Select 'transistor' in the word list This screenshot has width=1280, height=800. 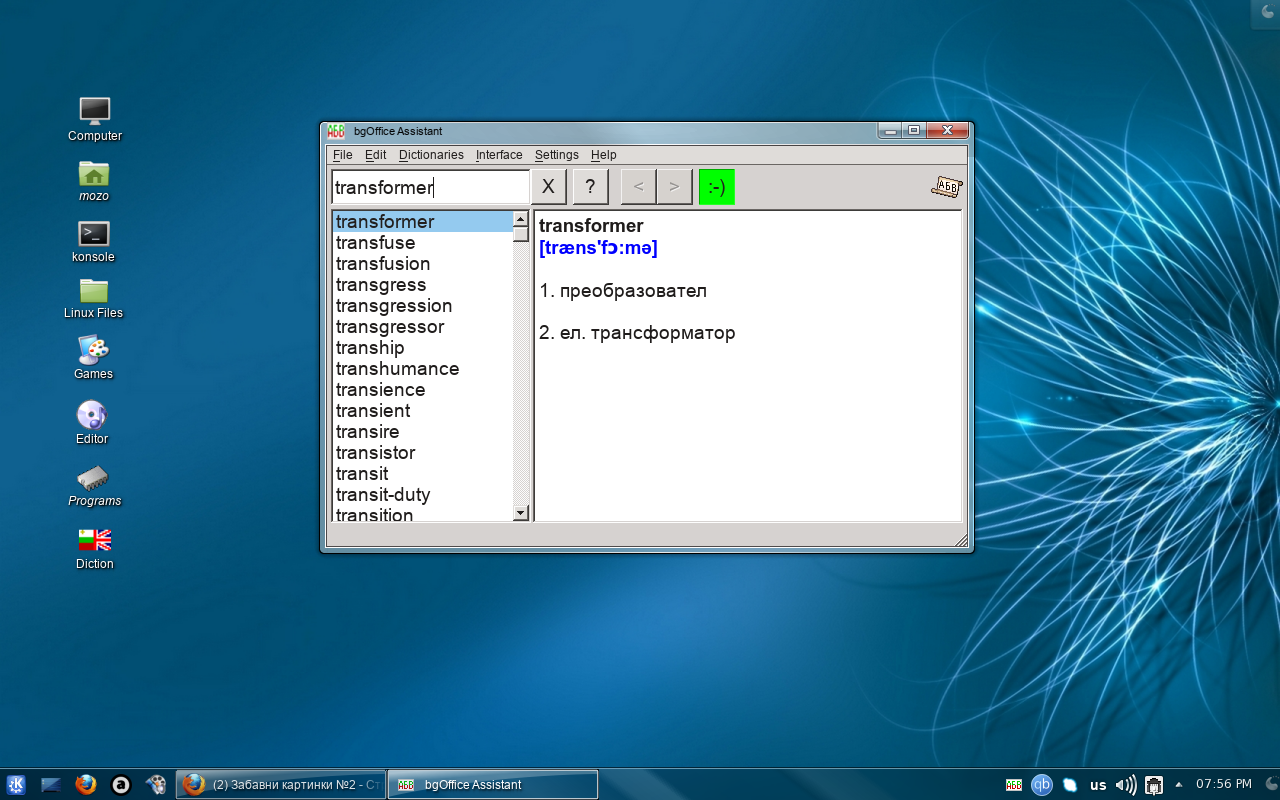[422, 453]
